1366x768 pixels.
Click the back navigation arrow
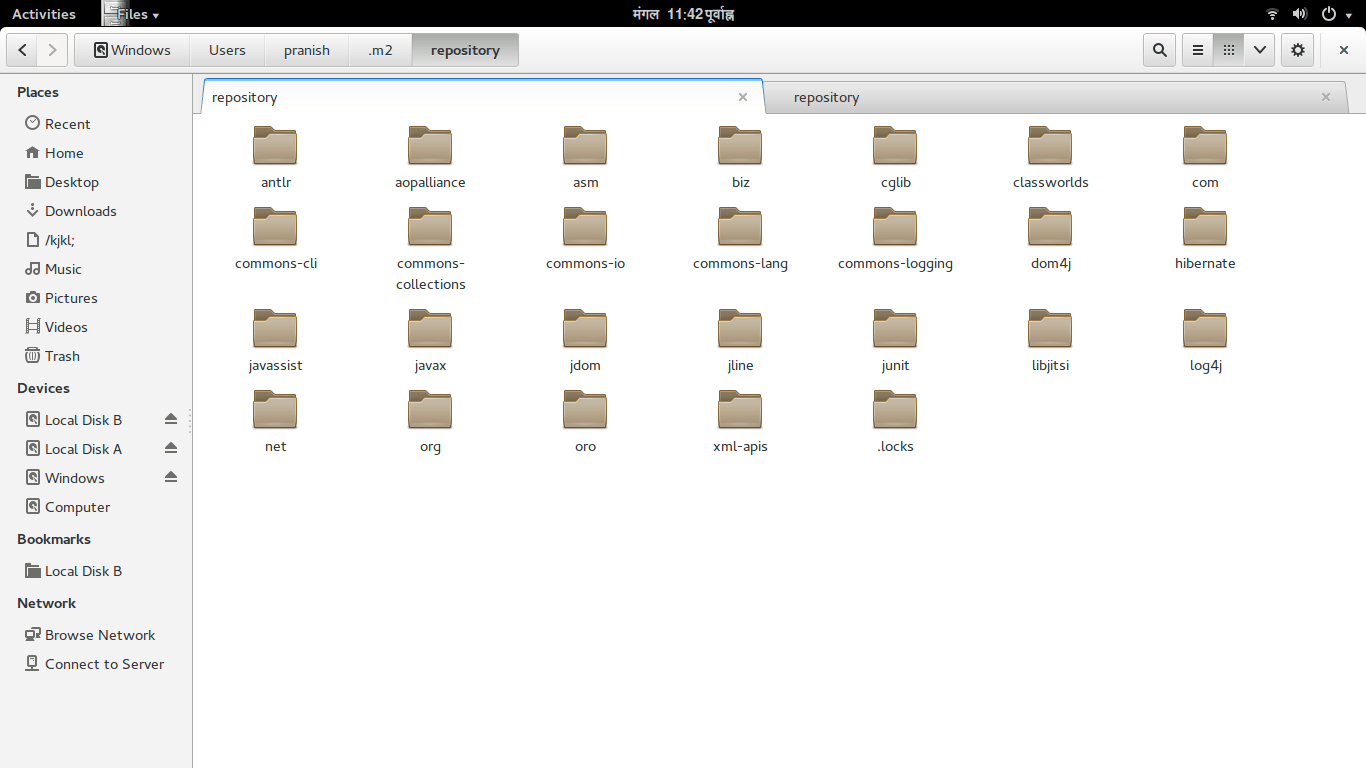(22, 49)
